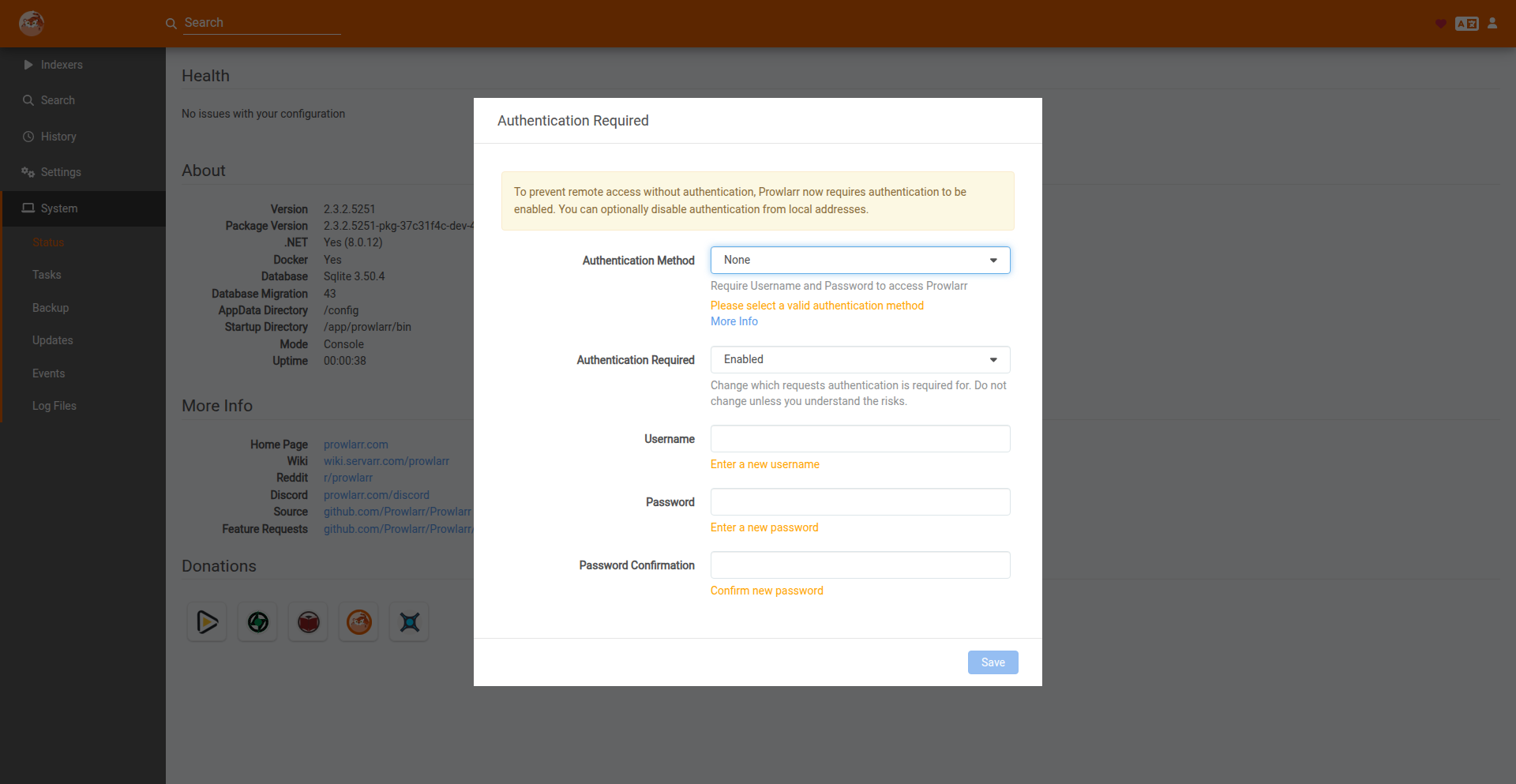This screenshot has height=784, width=1516.
Task: Click the Username input field
Action: [860, 439]
